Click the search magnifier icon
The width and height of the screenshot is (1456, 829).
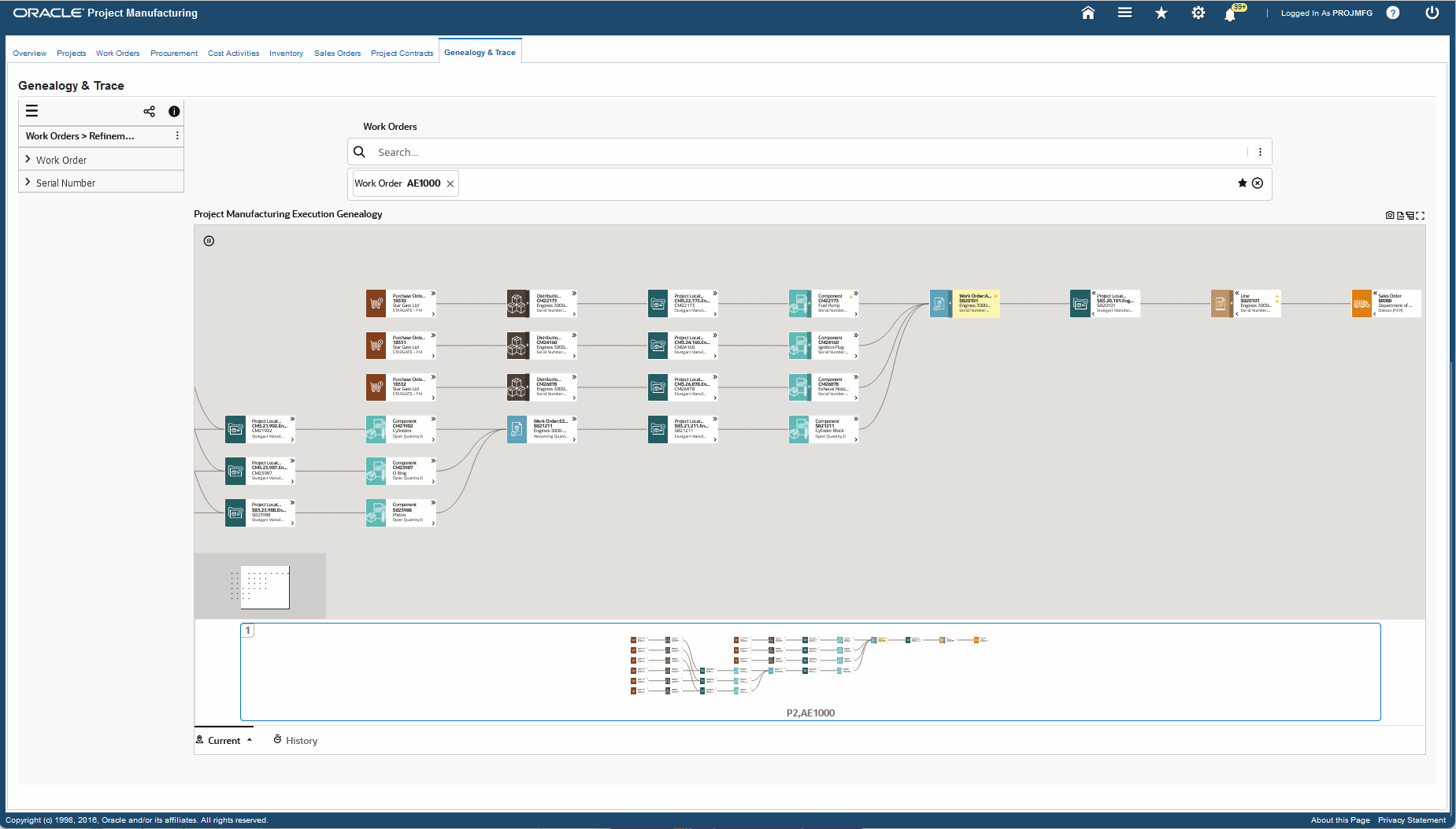pos(359,152)
